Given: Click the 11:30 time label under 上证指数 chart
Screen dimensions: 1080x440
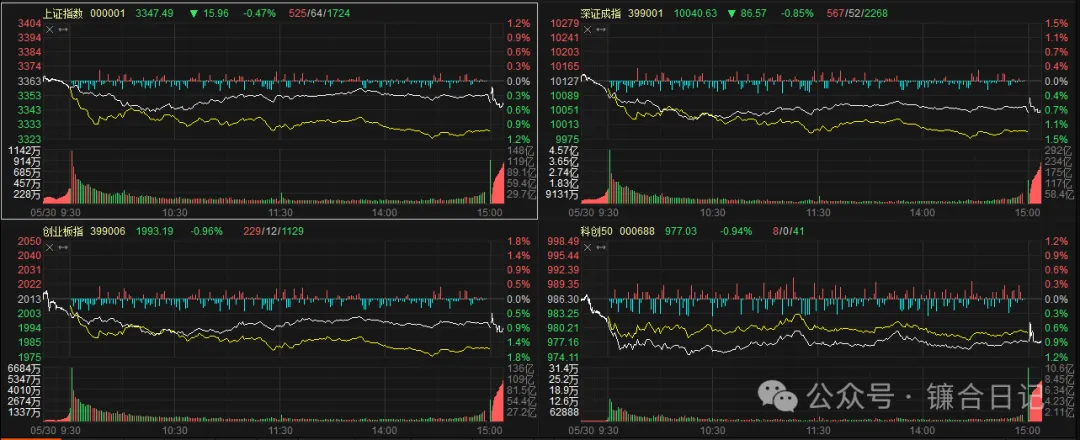Looking at the screenshot, I should pyautogui.click(x=280, y=213).
